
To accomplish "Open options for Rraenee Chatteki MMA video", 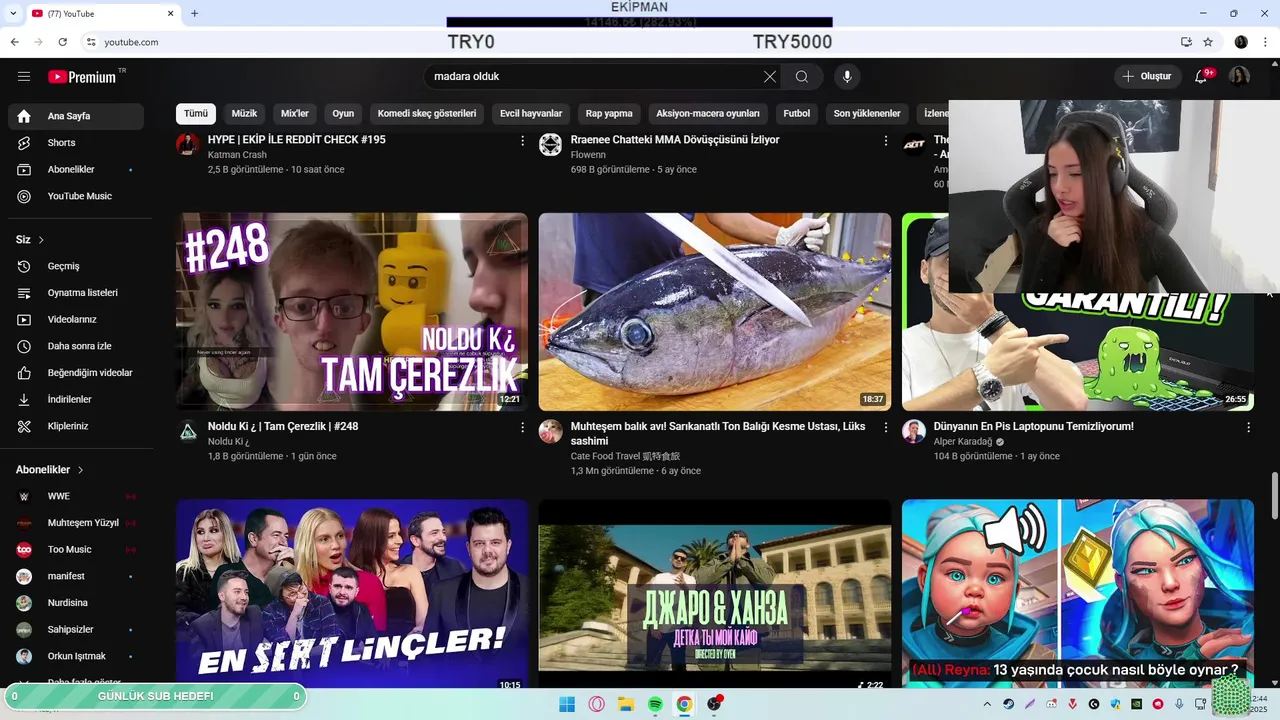I will point(885,141).
